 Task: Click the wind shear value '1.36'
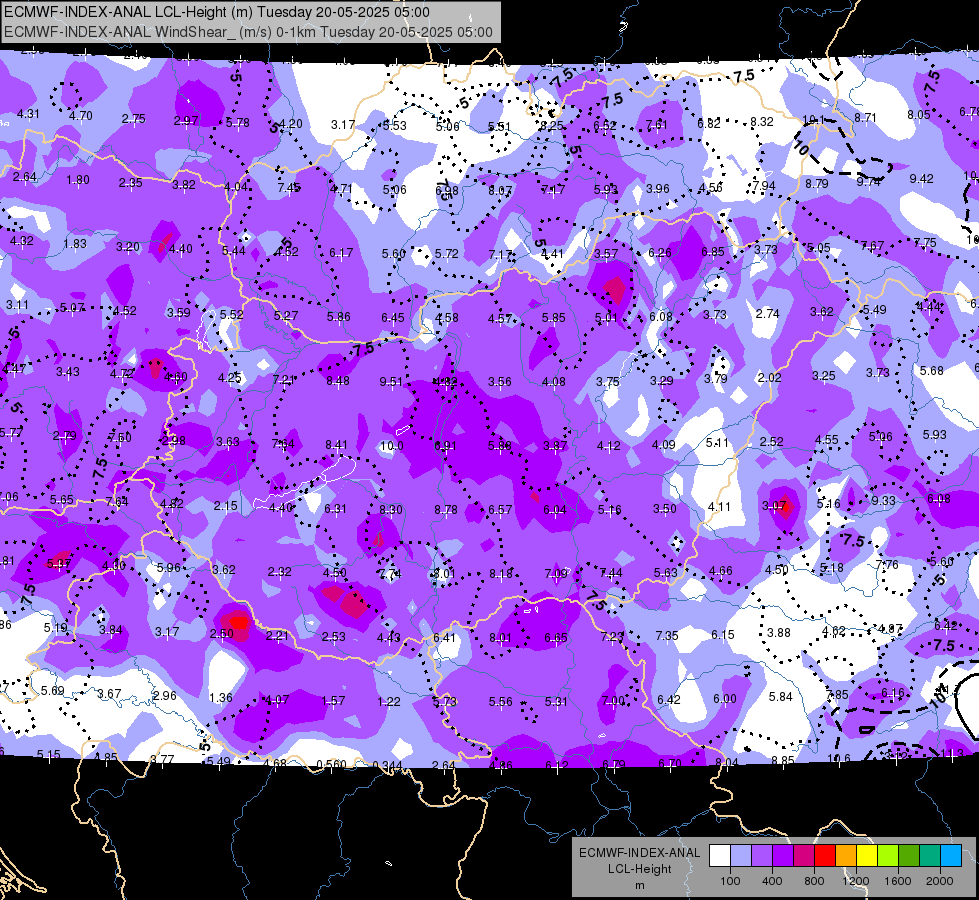coord(220,698)
